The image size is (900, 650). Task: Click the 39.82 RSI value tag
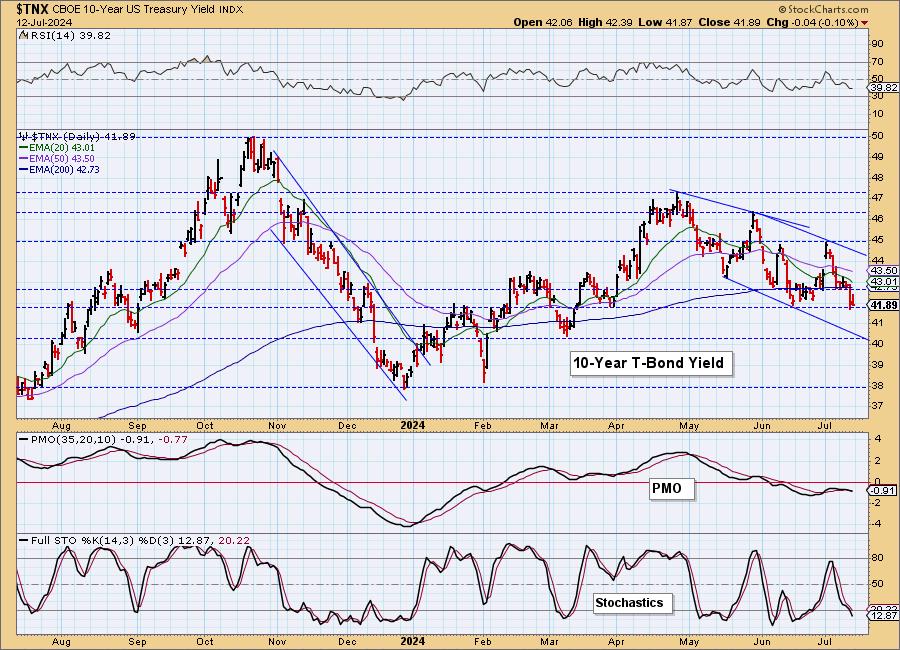[x=883, y=88]
